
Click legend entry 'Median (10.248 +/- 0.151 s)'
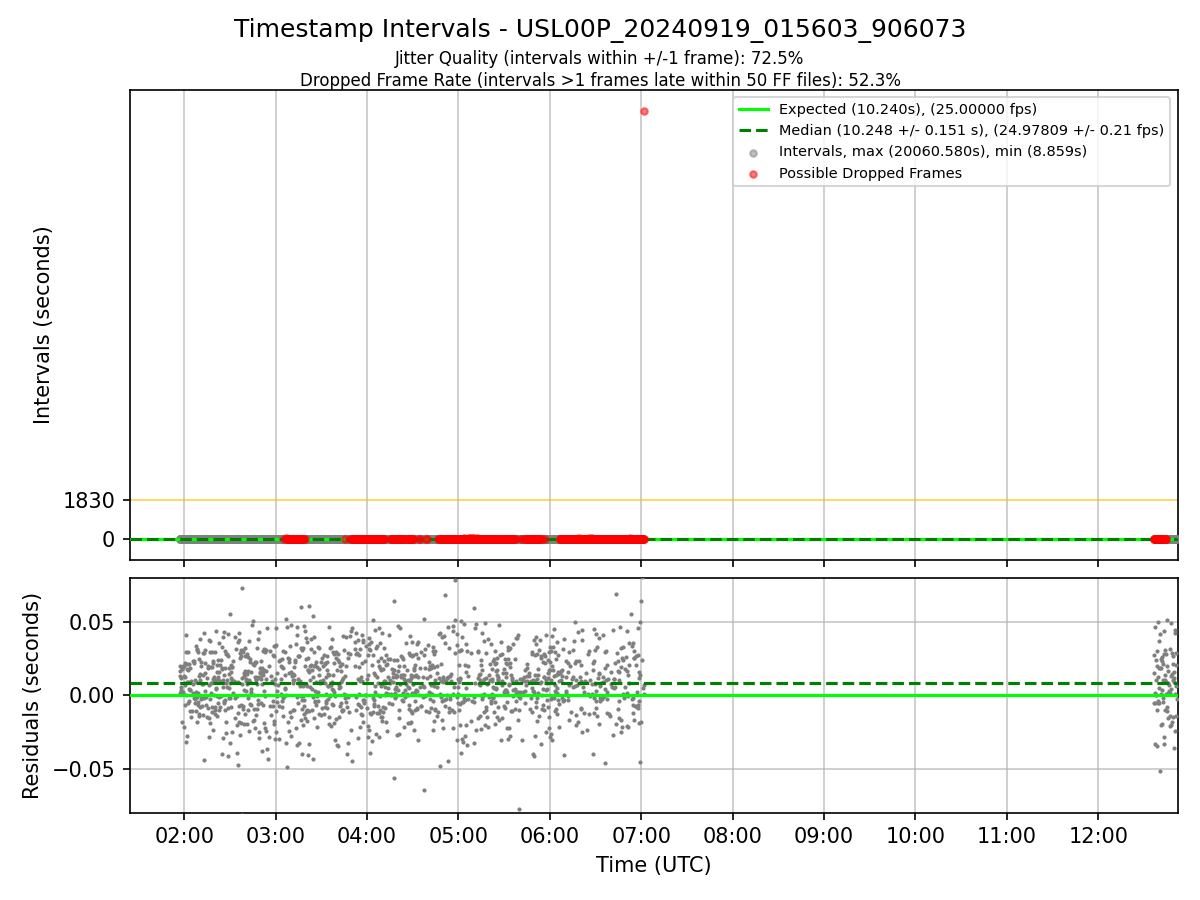971,130
